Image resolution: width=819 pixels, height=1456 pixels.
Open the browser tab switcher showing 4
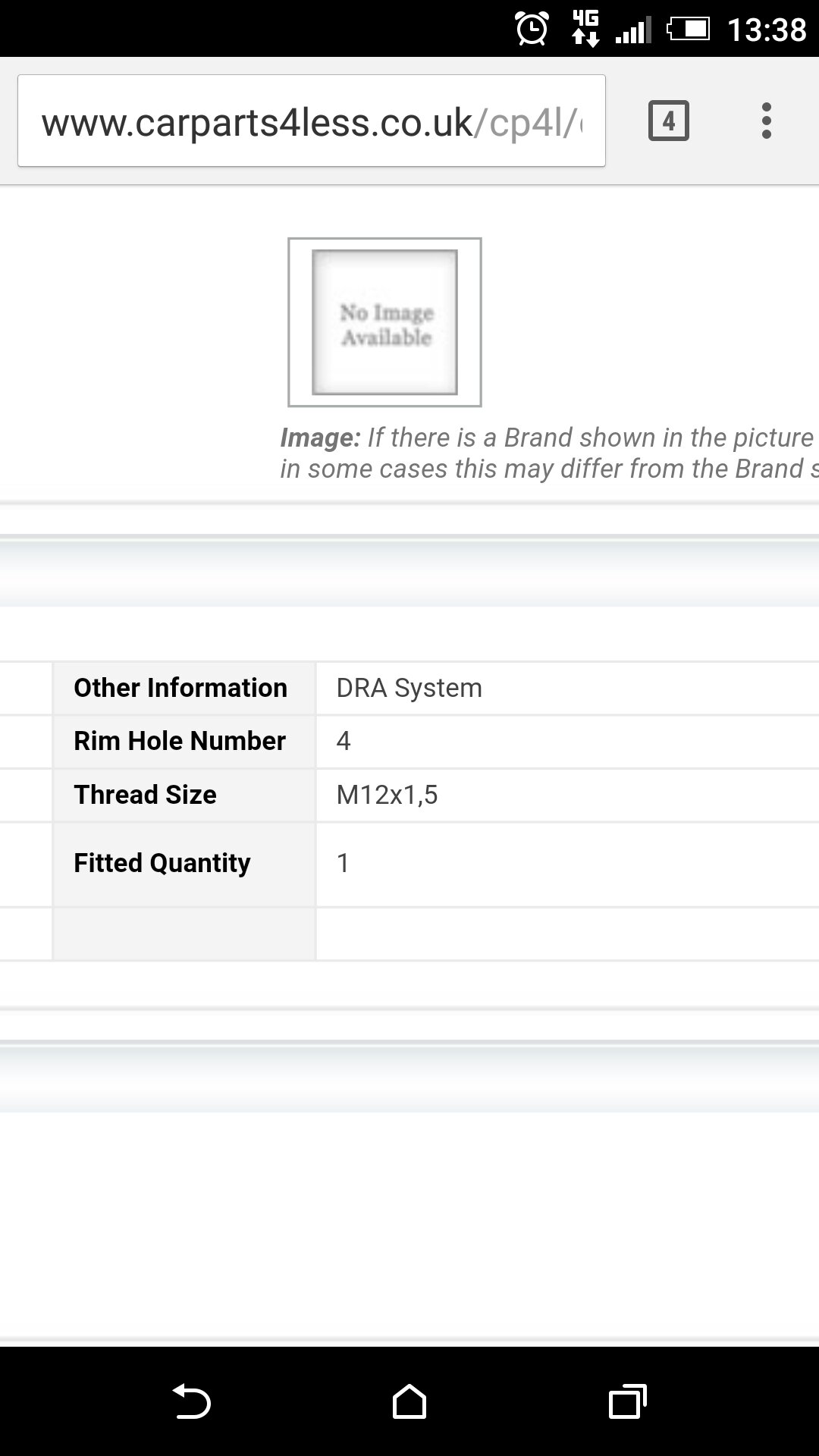(668, 121)
